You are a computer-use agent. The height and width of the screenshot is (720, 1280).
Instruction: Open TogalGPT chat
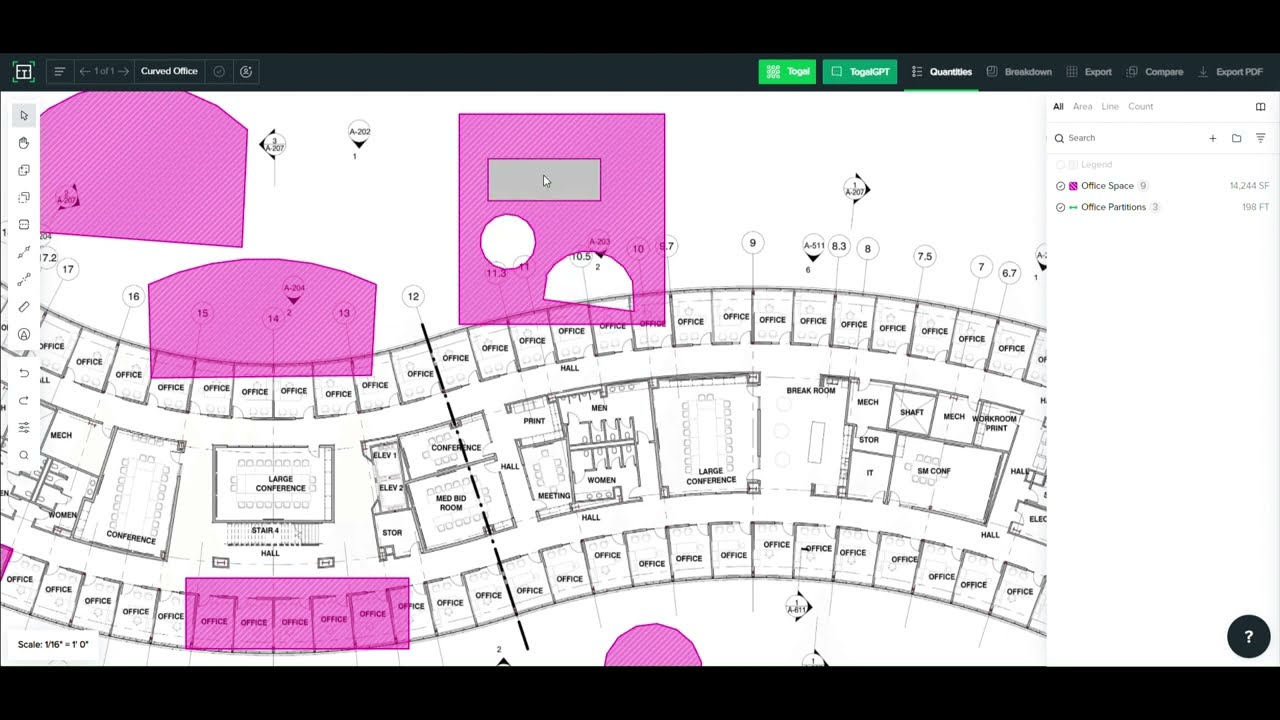(x=860, y=72)
